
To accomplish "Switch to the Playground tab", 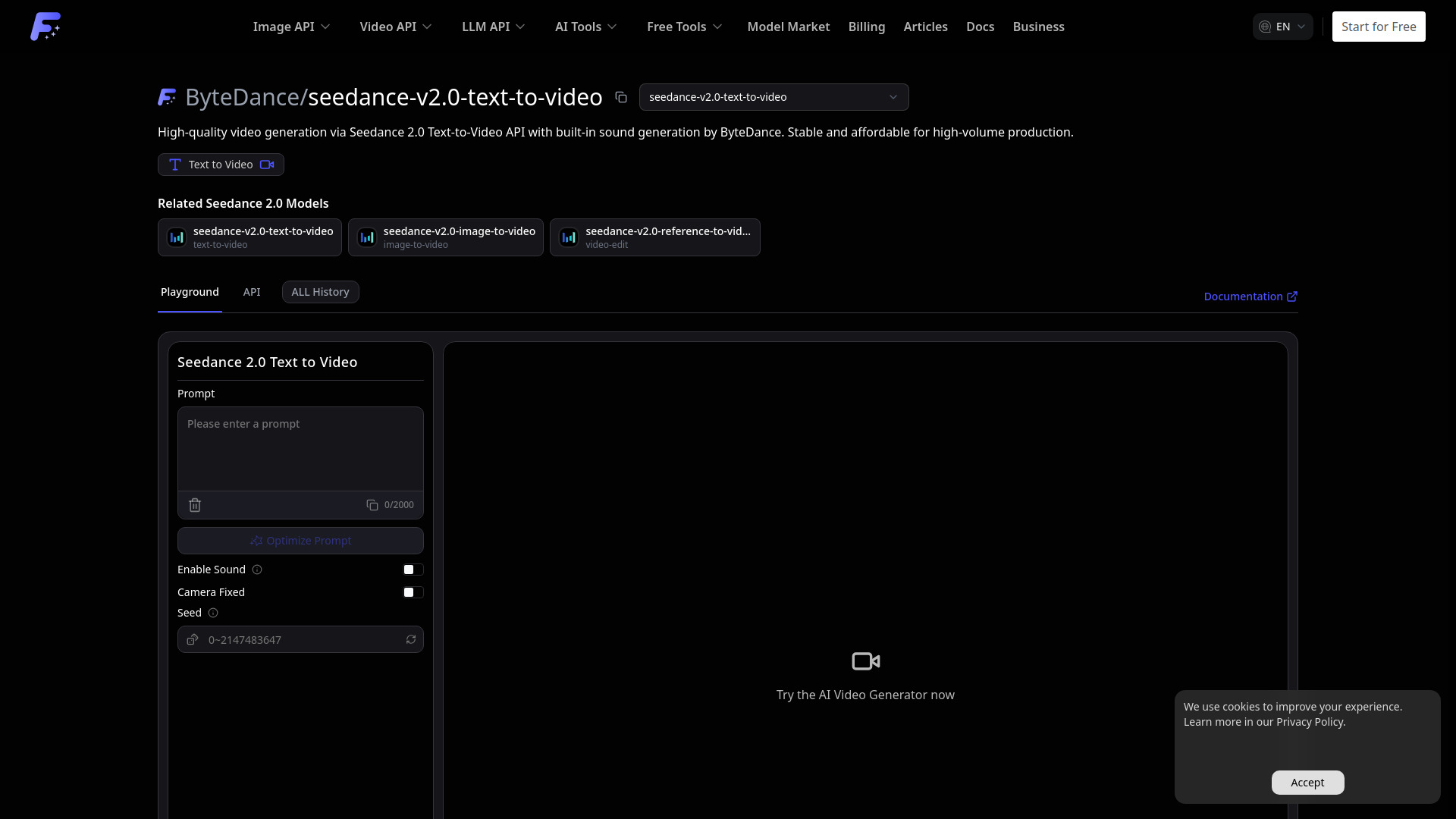I will point(190,292).
